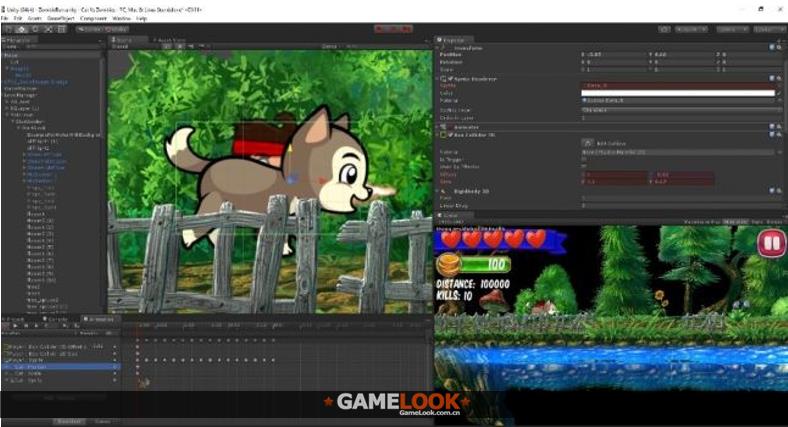Image resolution: width=788 pixels, height=427 pixels.
Task: Open the Help menu
Action: pos(142,18)
